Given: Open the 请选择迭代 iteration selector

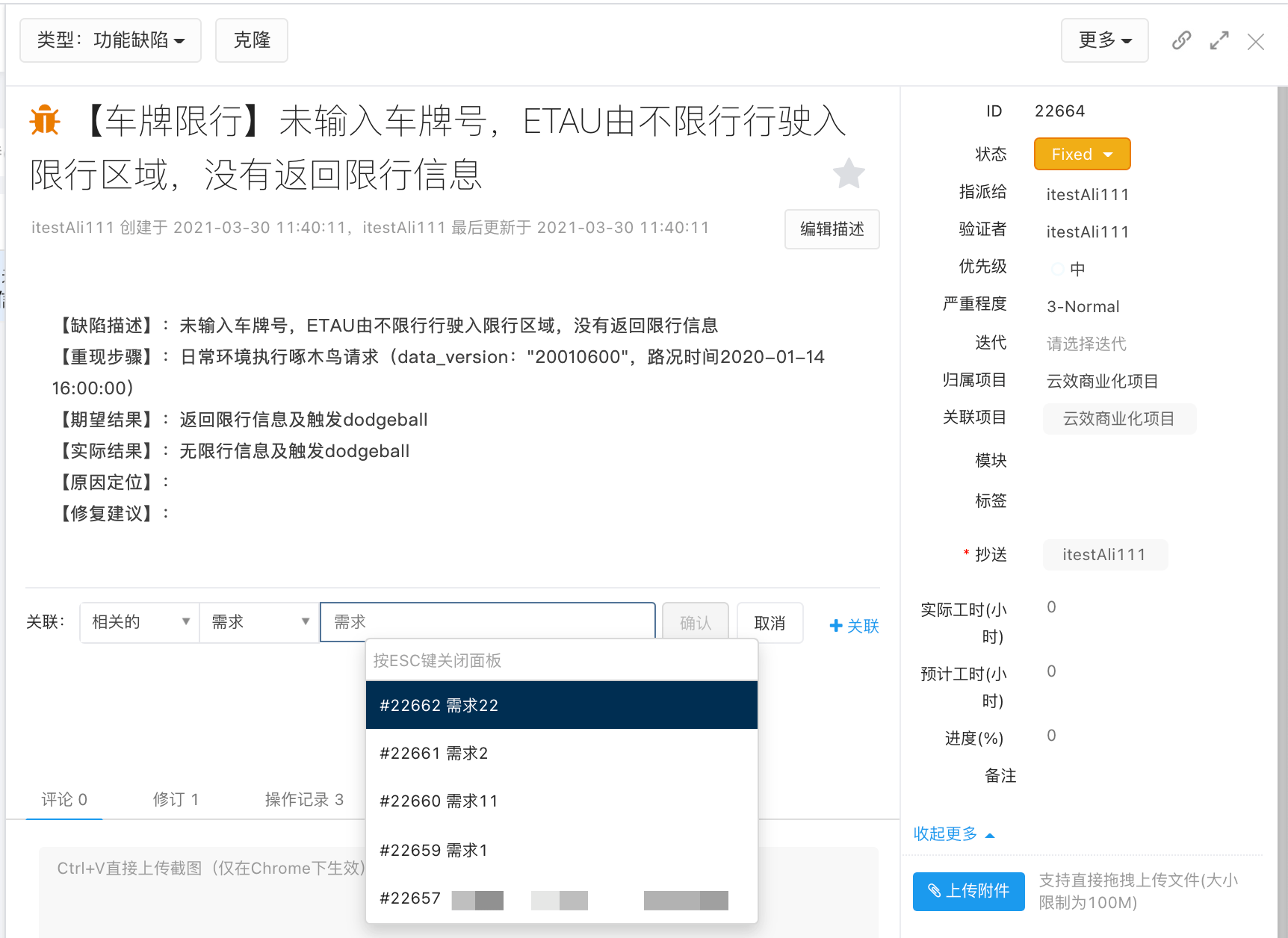Looking at the screenshot, I should point(1086,344).
